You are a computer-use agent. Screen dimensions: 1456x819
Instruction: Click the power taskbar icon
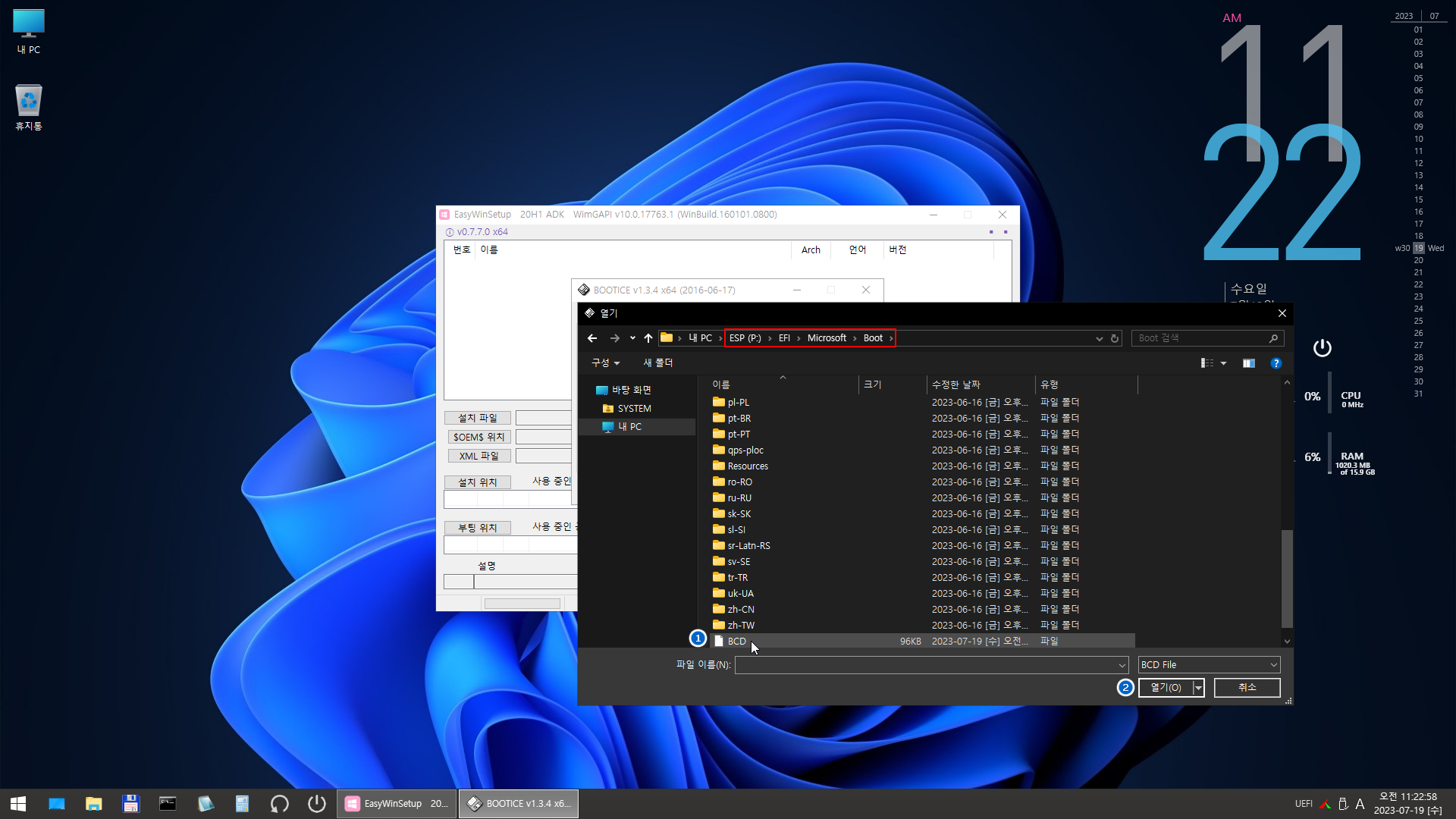pyautogui.click(x=317, y=804)
